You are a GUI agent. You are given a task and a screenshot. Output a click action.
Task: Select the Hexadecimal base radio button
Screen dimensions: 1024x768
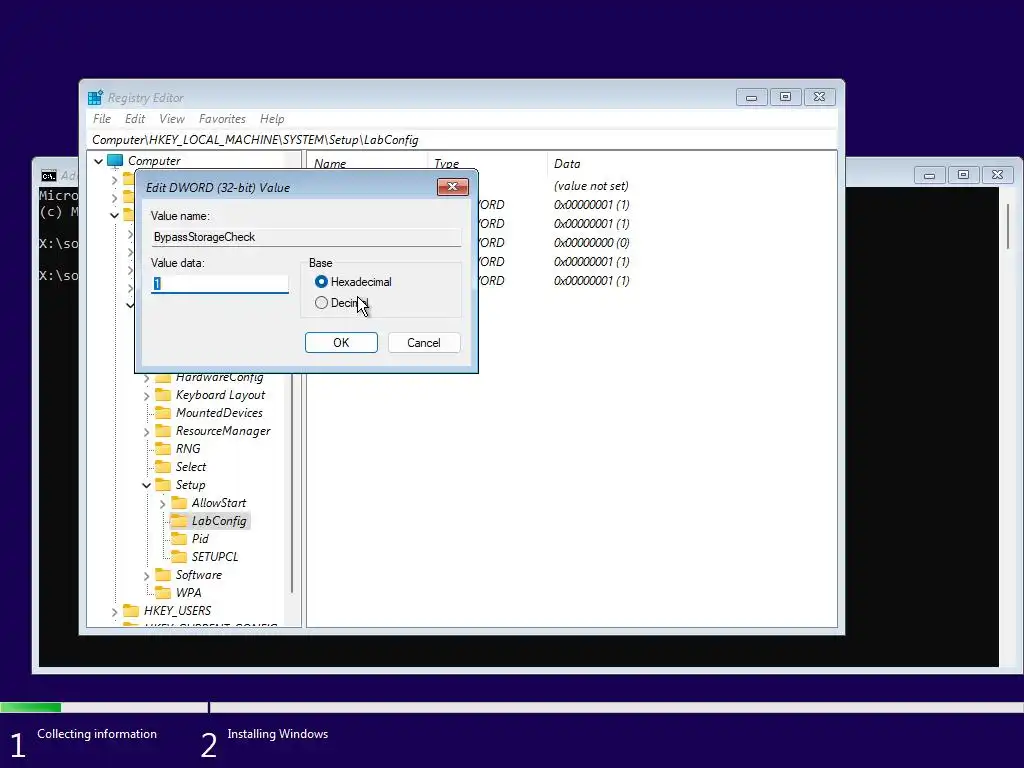[321, 282]
